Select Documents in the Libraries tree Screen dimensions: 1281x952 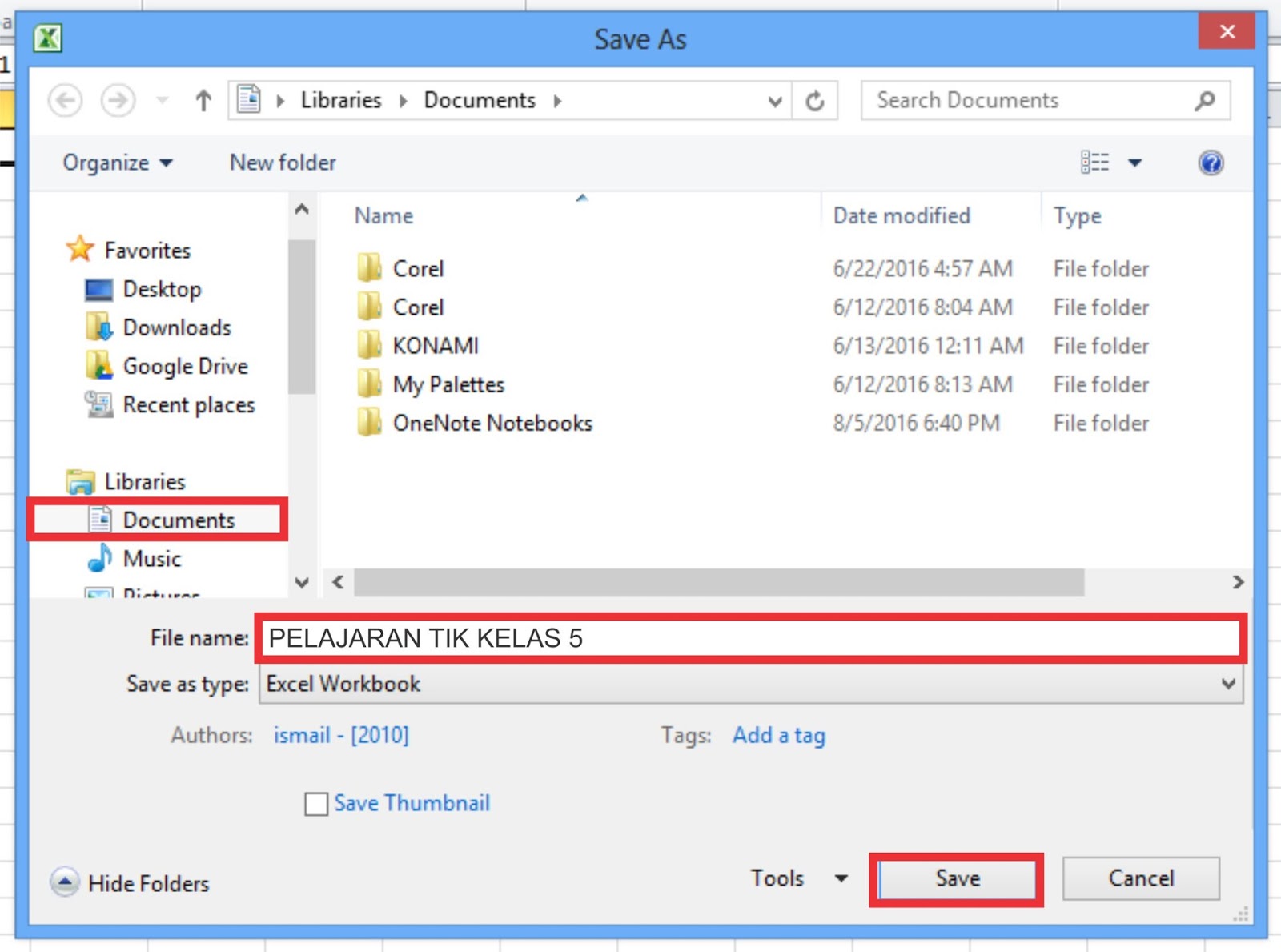[x=179, y=520]
